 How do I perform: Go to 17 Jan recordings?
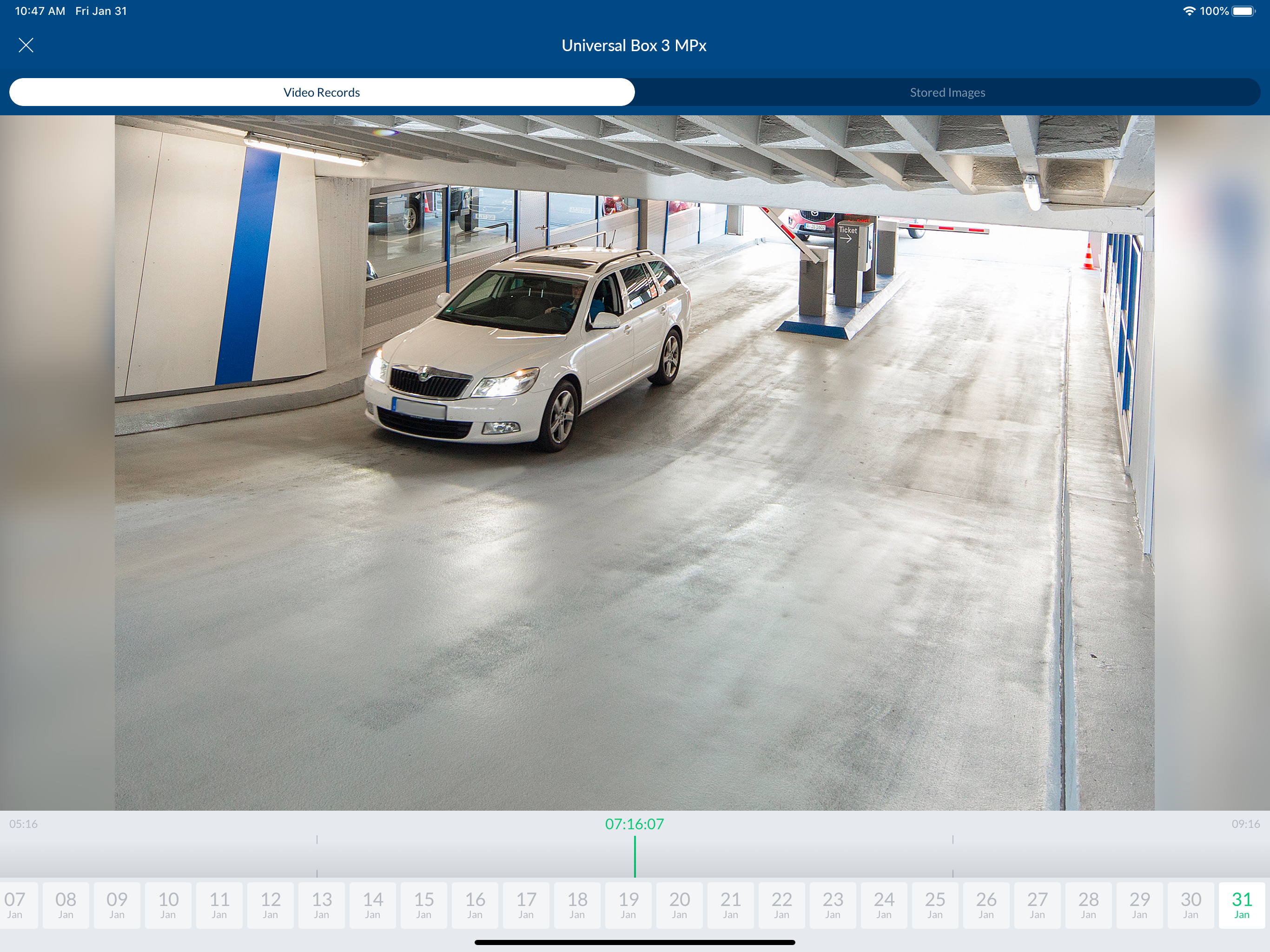click(x=526, y=905)
